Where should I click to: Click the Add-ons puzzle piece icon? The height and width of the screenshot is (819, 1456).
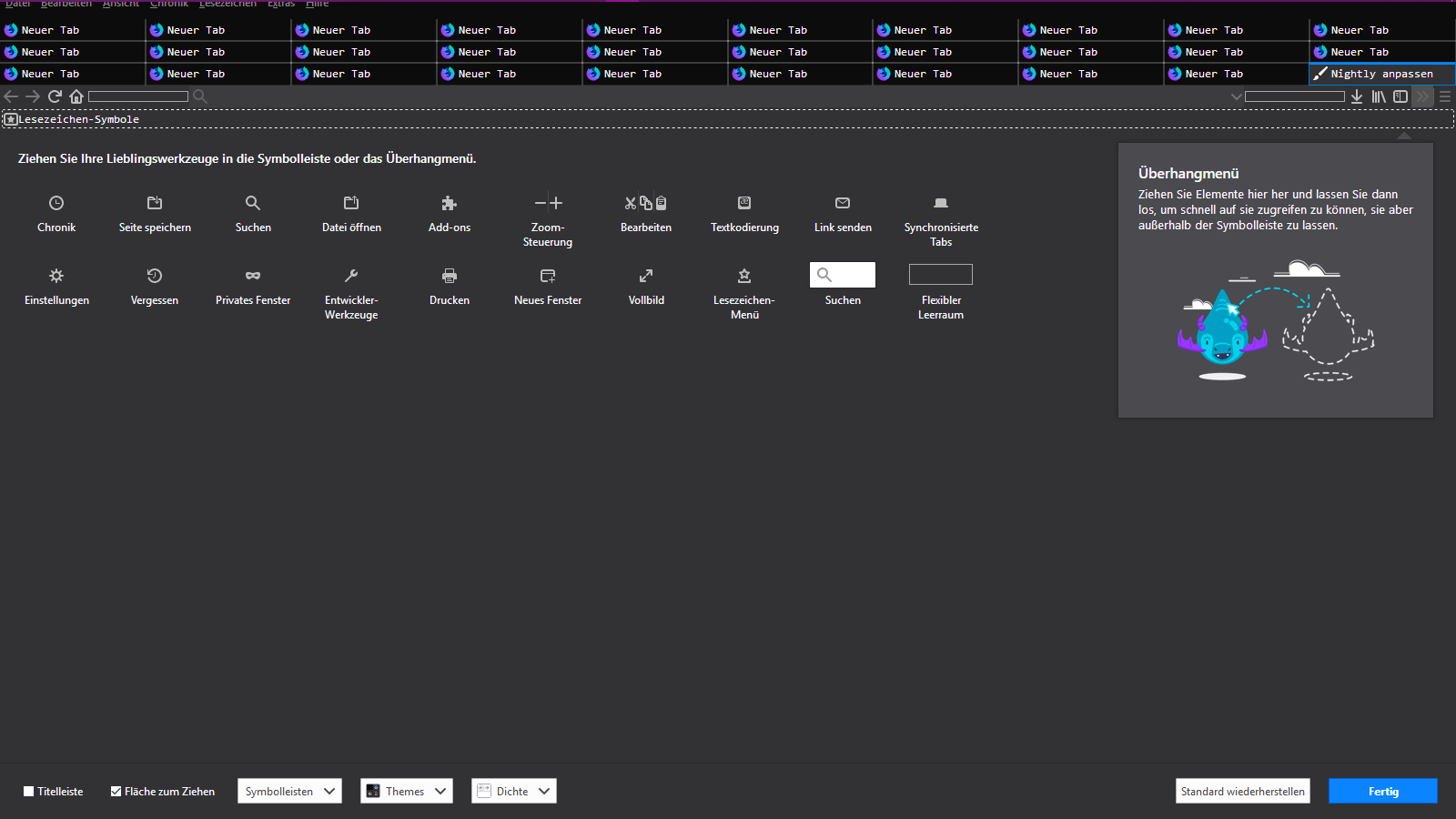coord(450,203)
